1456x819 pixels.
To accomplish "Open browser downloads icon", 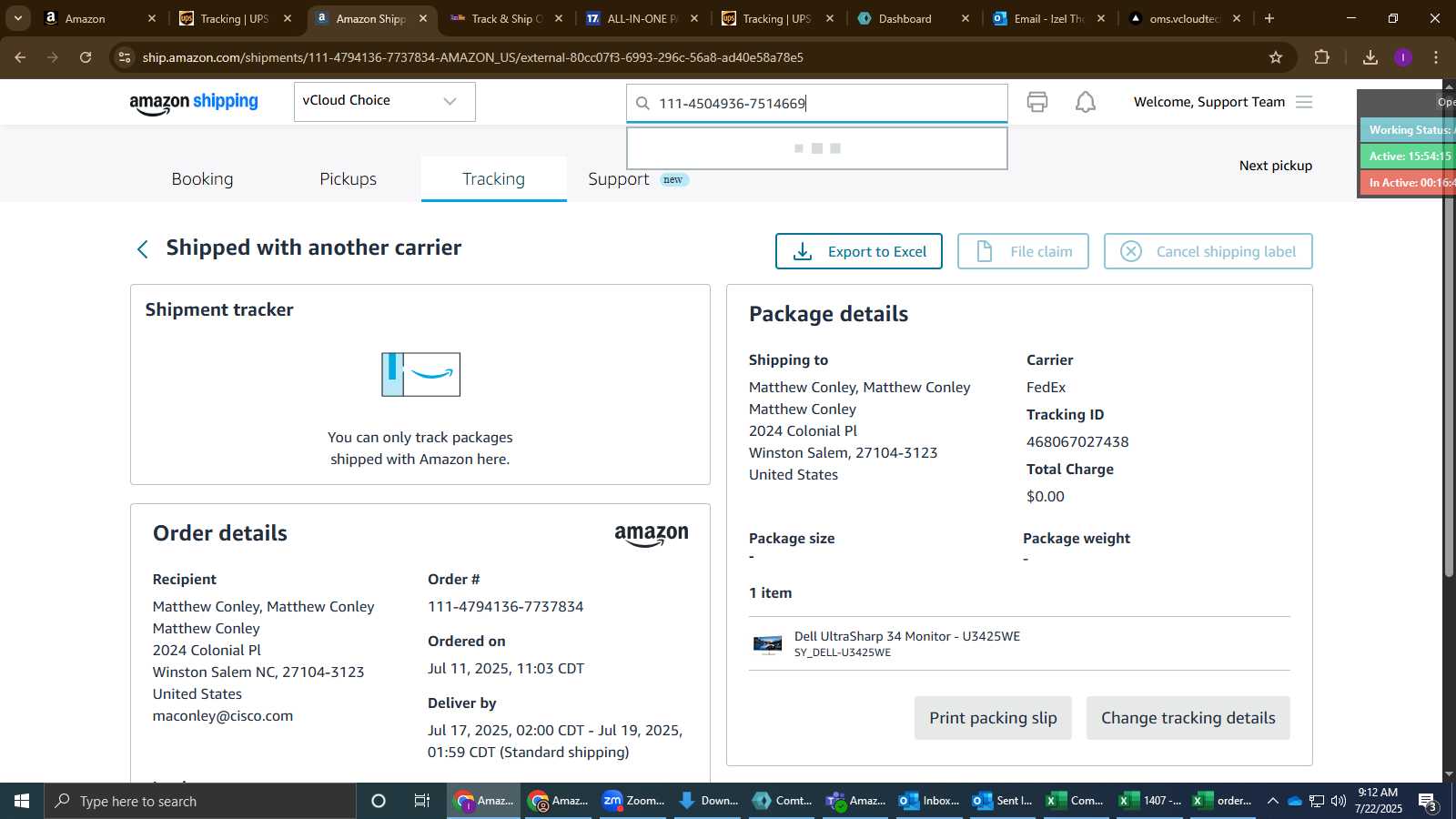I will tap(1370, 57).
